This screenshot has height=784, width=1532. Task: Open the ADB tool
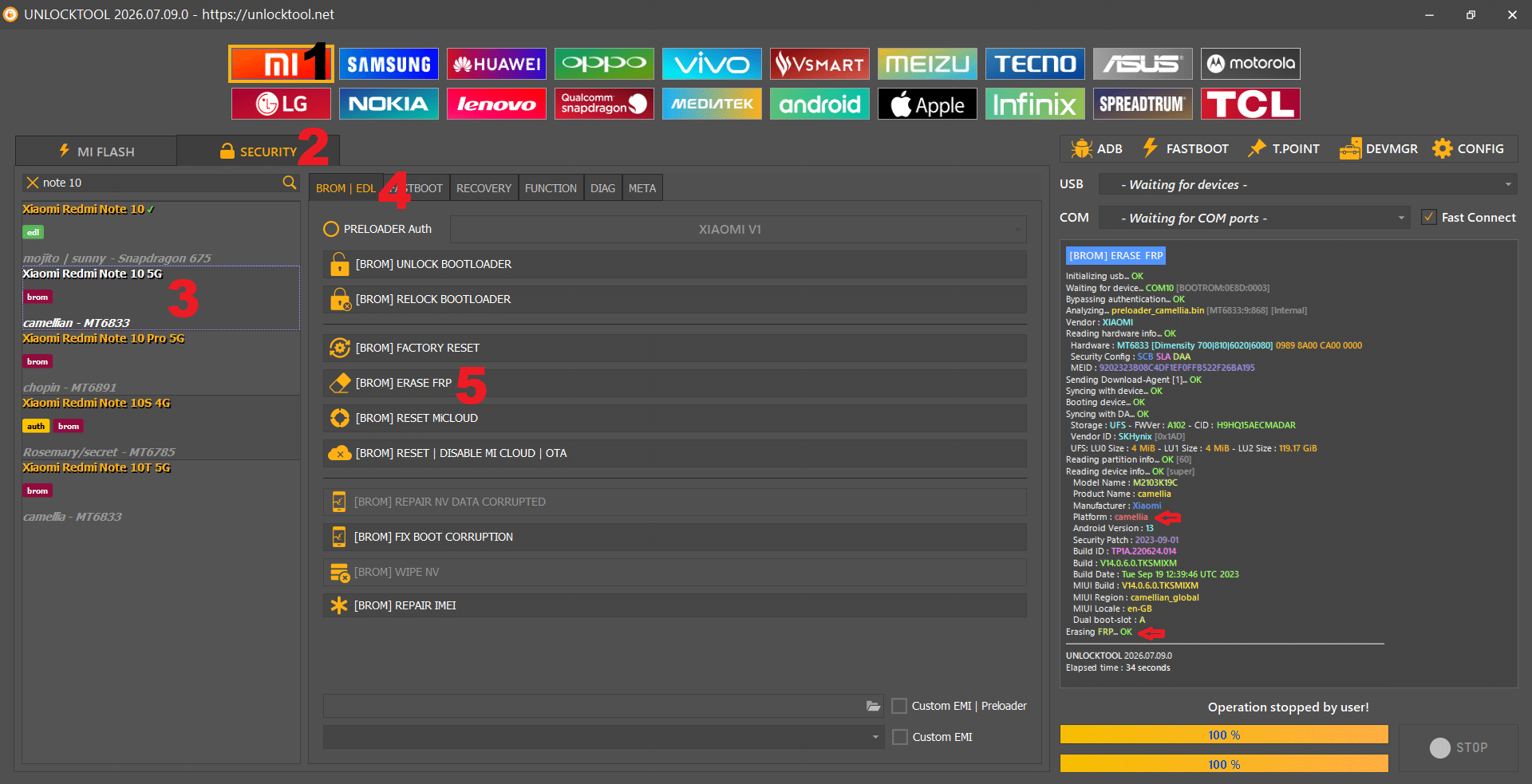point(1097,149)
